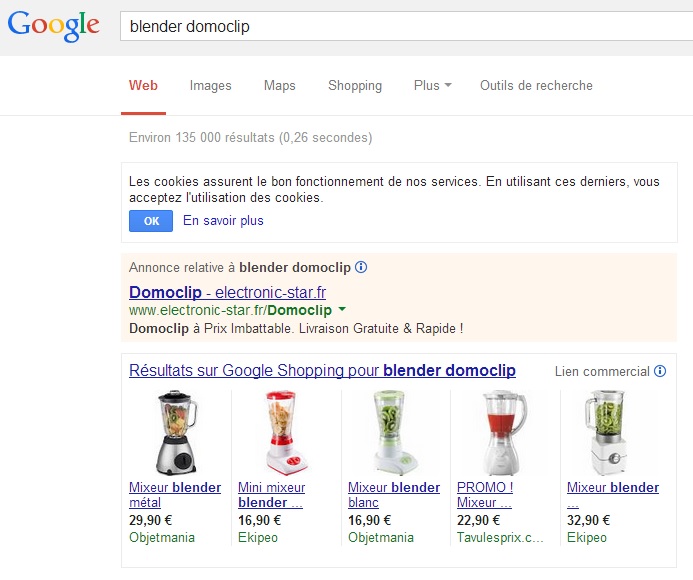Click the Google logo

(x=53, y=26)
